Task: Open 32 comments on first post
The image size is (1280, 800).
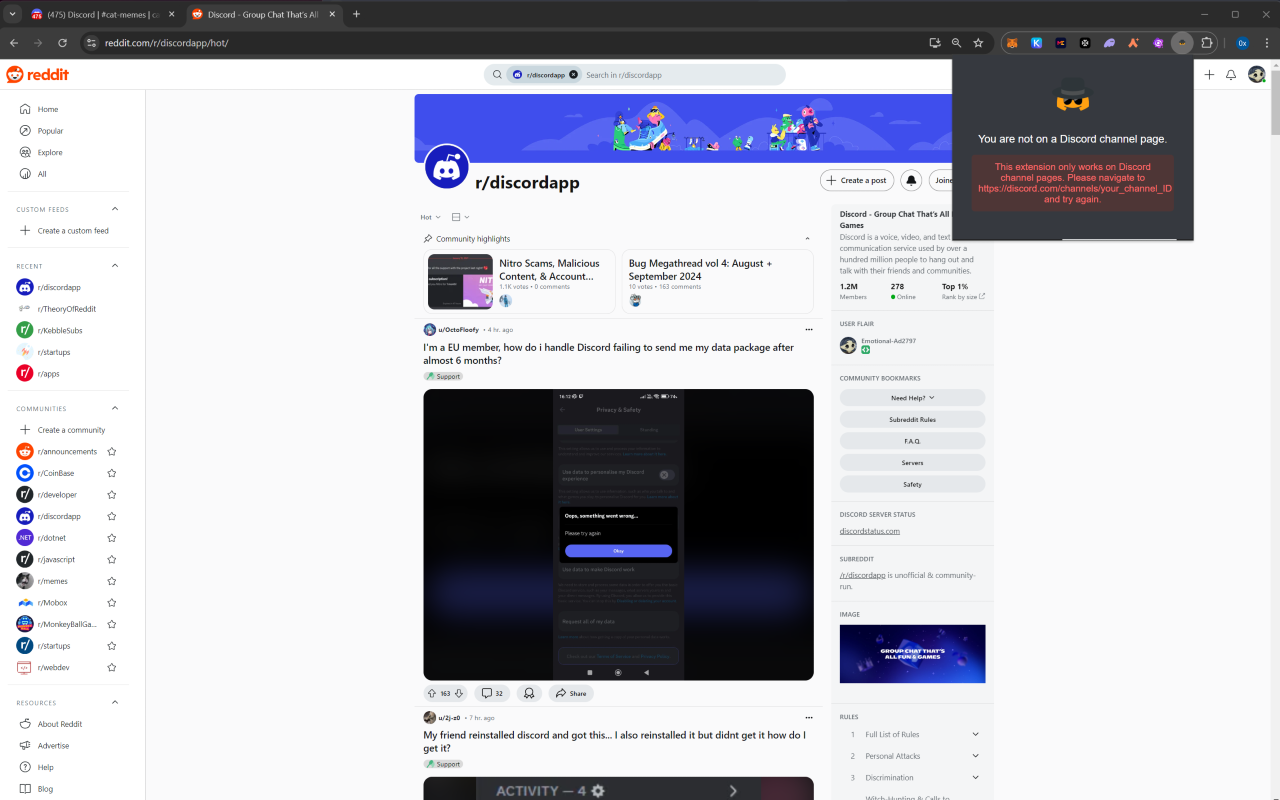Action: [x=492, y=693]
